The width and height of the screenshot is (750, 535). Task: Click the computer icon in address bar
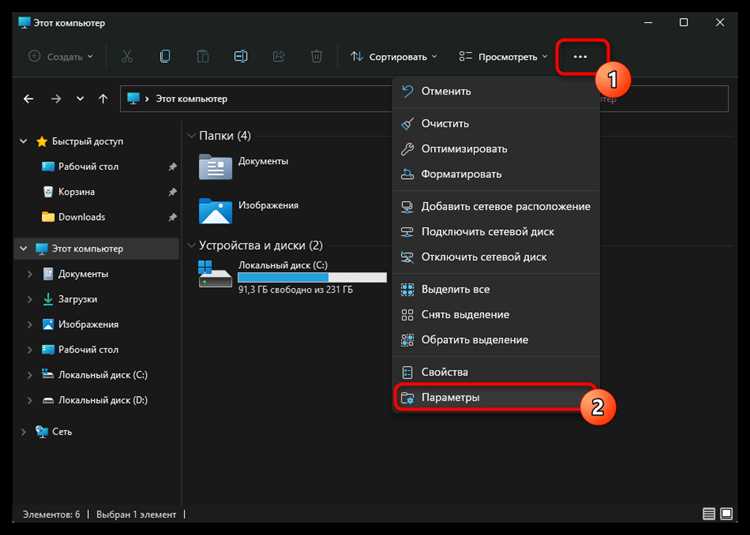coord(133,98)
